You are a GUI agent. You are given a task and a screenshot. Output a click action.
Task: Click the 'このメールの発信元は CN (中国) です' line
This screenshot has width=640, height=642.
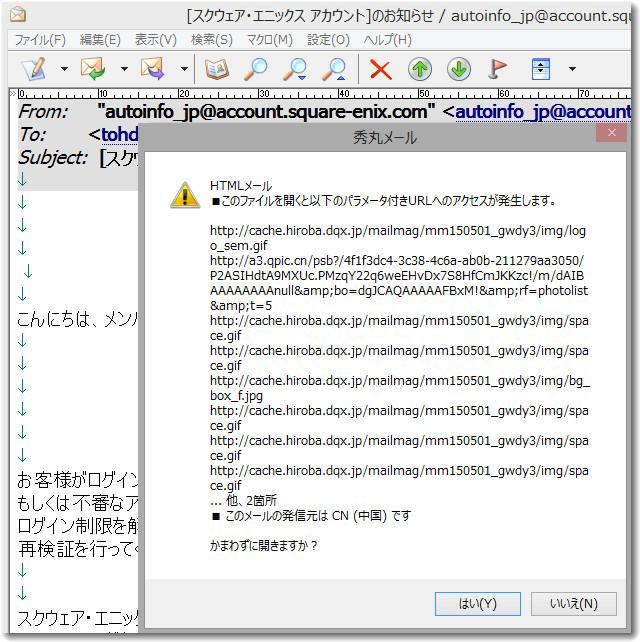pos(311,515)
